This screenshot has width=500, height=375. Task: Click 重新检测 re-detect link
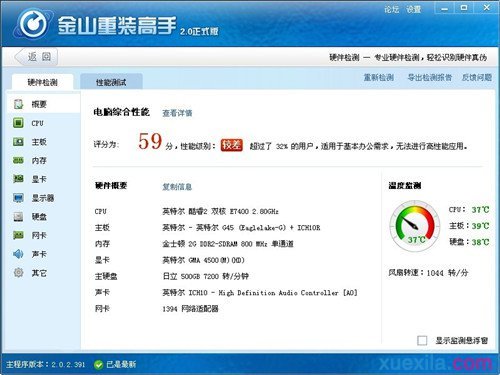click(x=379, y=77)
